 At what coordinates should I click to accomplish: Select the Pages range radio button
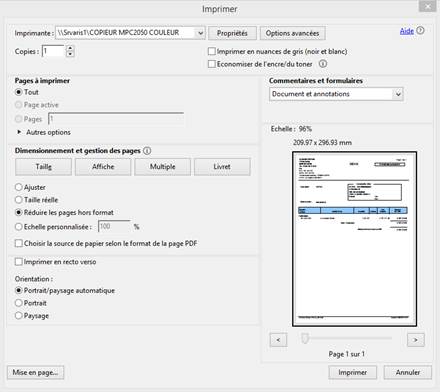point(19,119)
